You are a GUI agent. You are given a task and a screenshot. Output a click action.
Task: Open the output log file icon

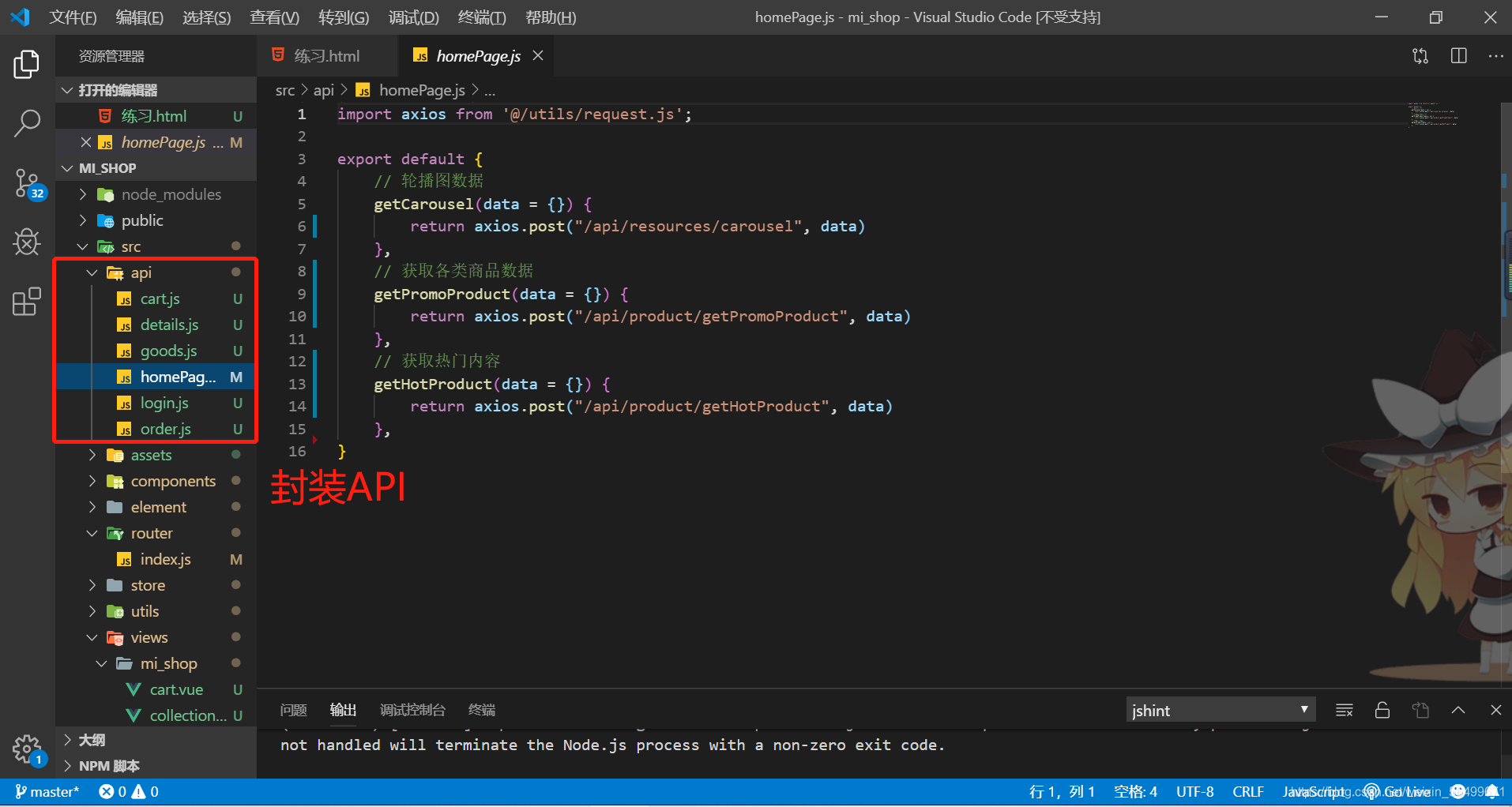pos(1420,710)
